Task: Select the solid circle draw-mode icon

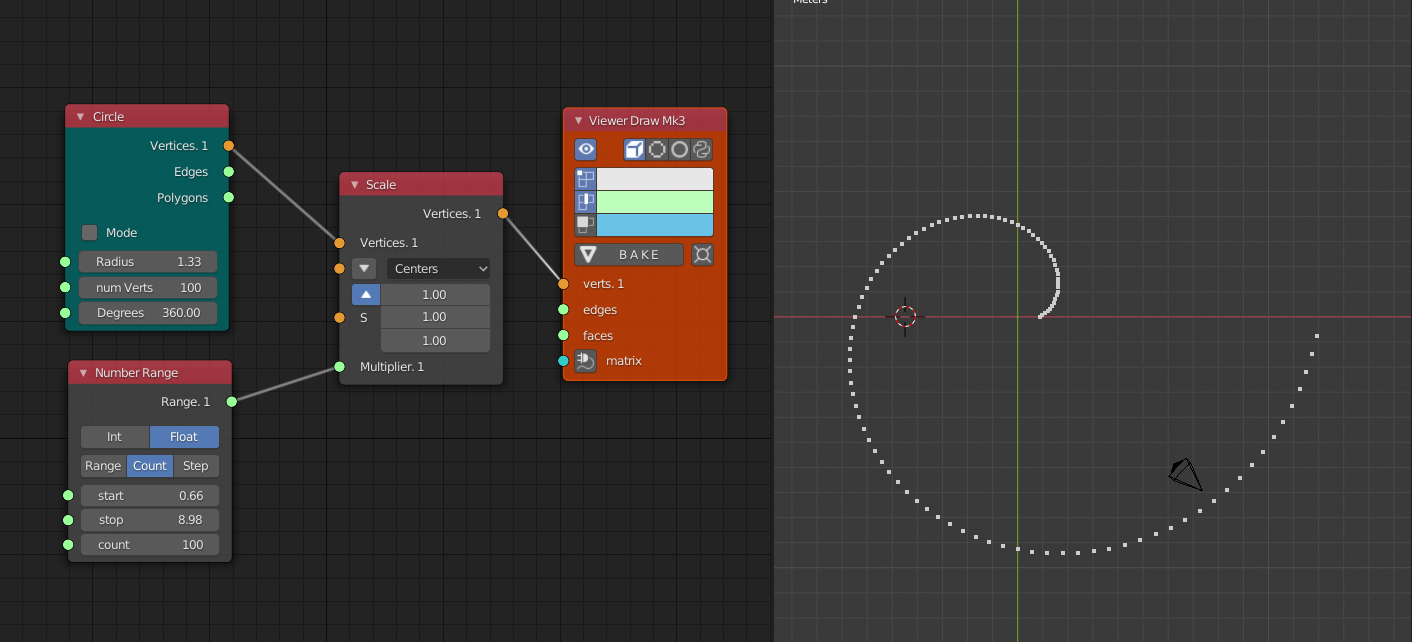Action: 679,149
